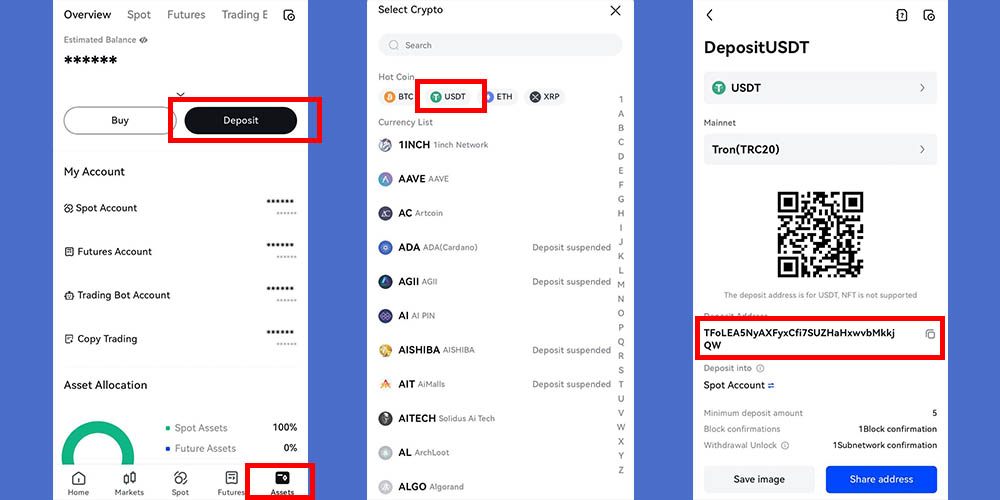
Task: Choose AAVE from currency list
Action: point(494,179)
